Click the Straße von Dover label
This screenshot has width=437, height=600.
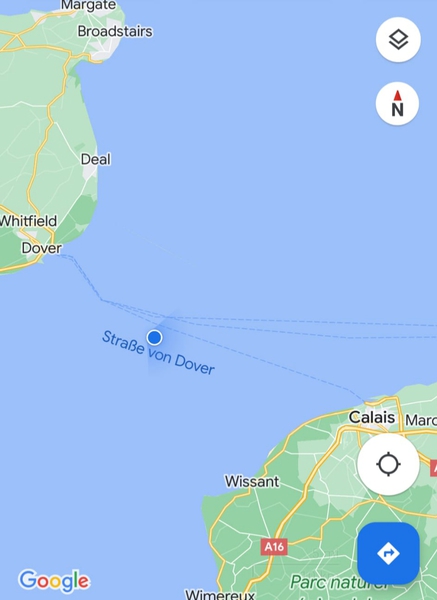pos(158,353)
